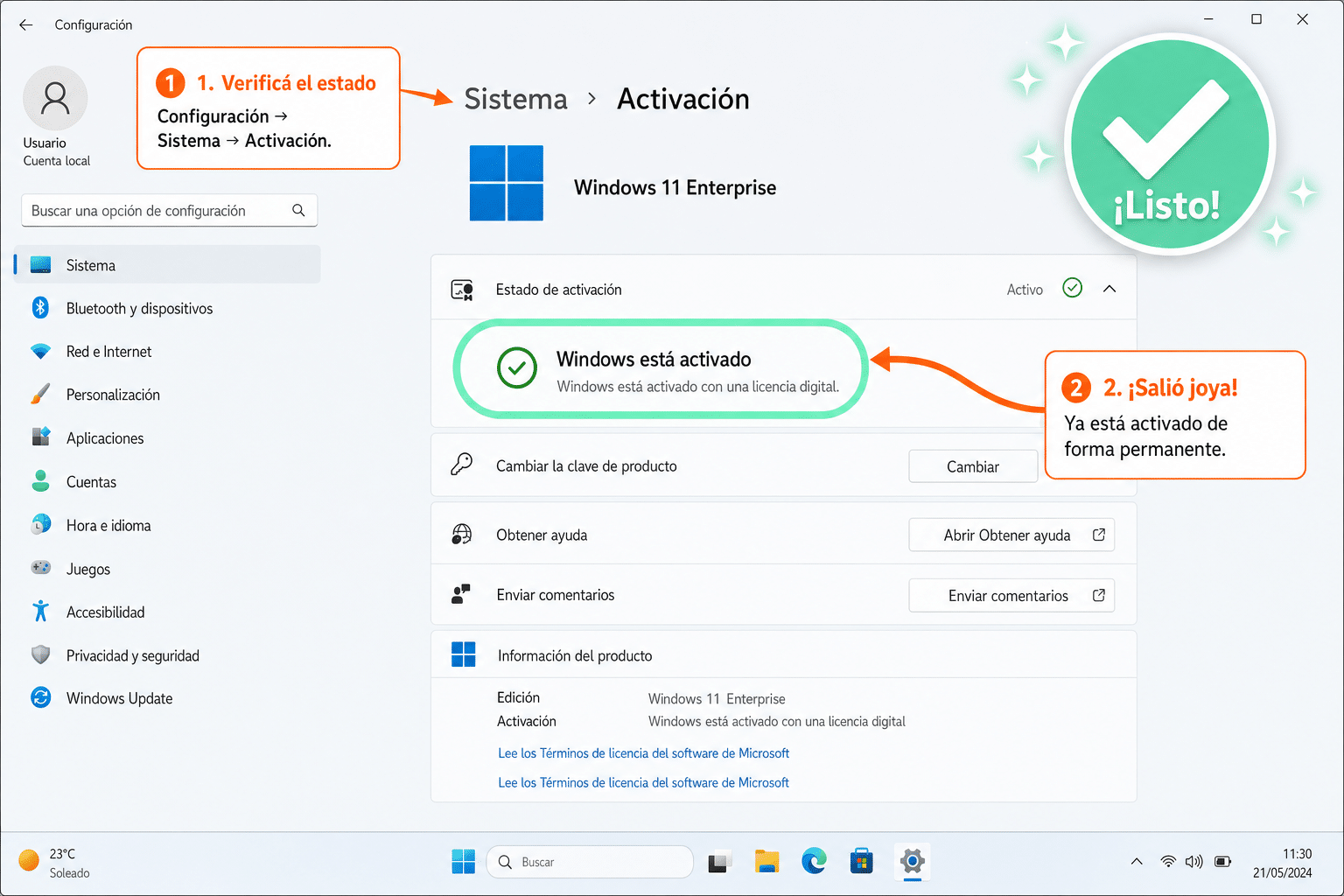Click the Windows 11 Enterprise logo
The width and height of the screenshot is (1344, 896).
click(x=507, y=183)
